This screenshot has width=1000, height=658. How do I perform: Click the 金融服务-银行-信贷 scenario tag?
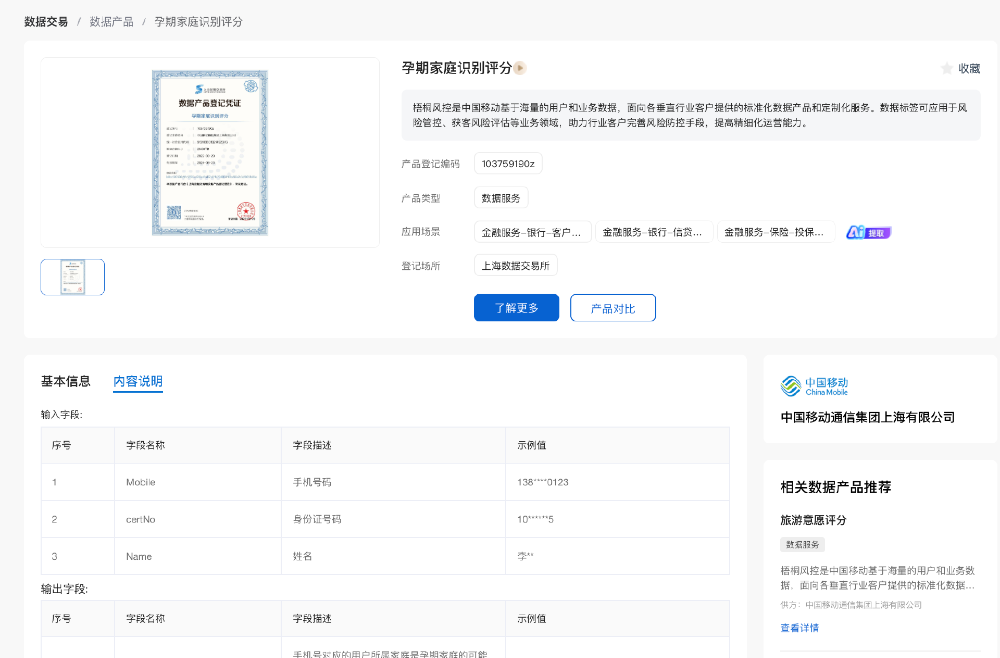pyautogui.click(x=654, y=232)
